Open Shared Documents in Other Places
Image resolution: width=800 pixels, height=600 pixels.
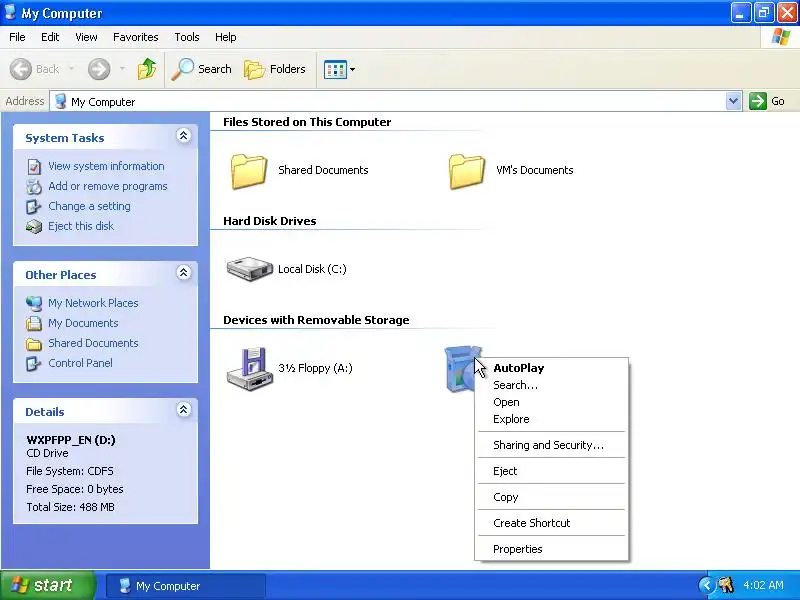click(93, 343)
